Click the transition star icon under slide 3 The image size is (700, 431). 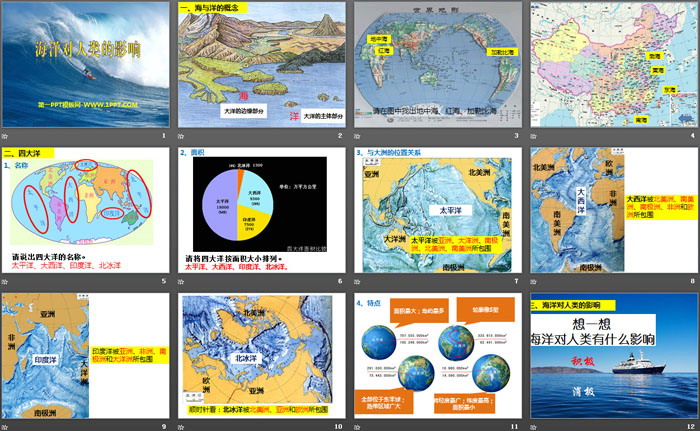coord(357,134)
